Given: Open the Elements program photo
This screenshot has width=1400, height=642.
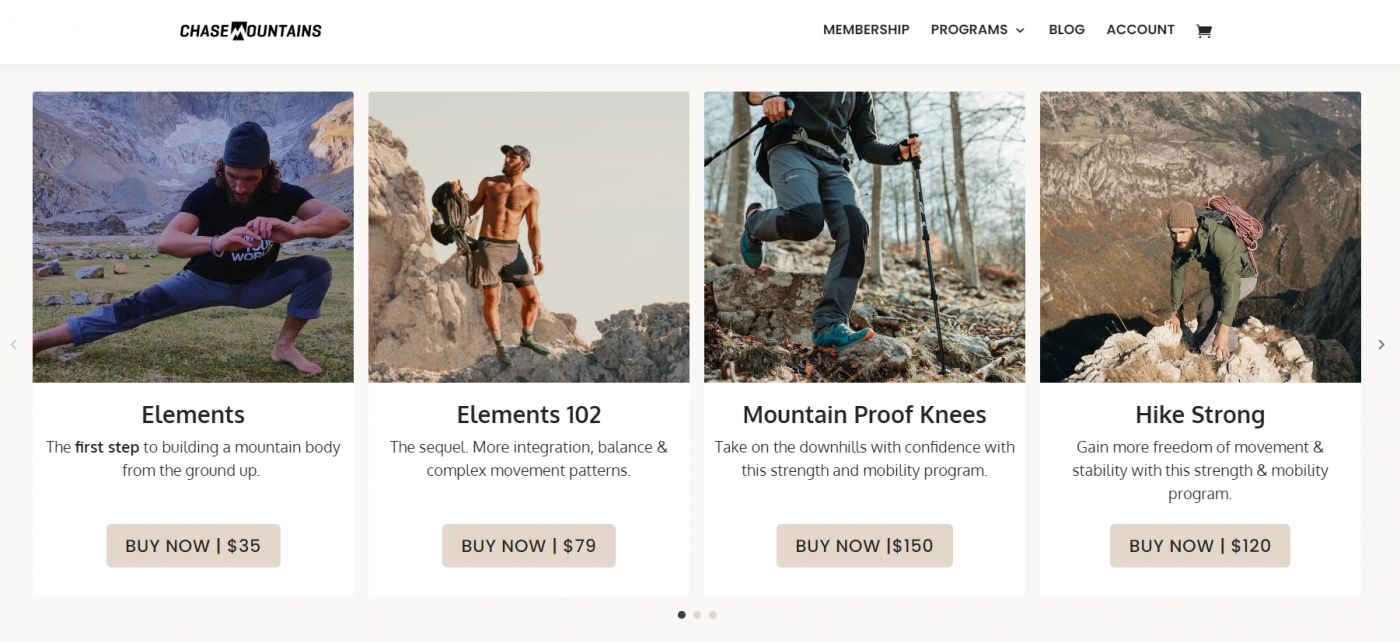Looking at the screenshot, I should click(193, 237).
